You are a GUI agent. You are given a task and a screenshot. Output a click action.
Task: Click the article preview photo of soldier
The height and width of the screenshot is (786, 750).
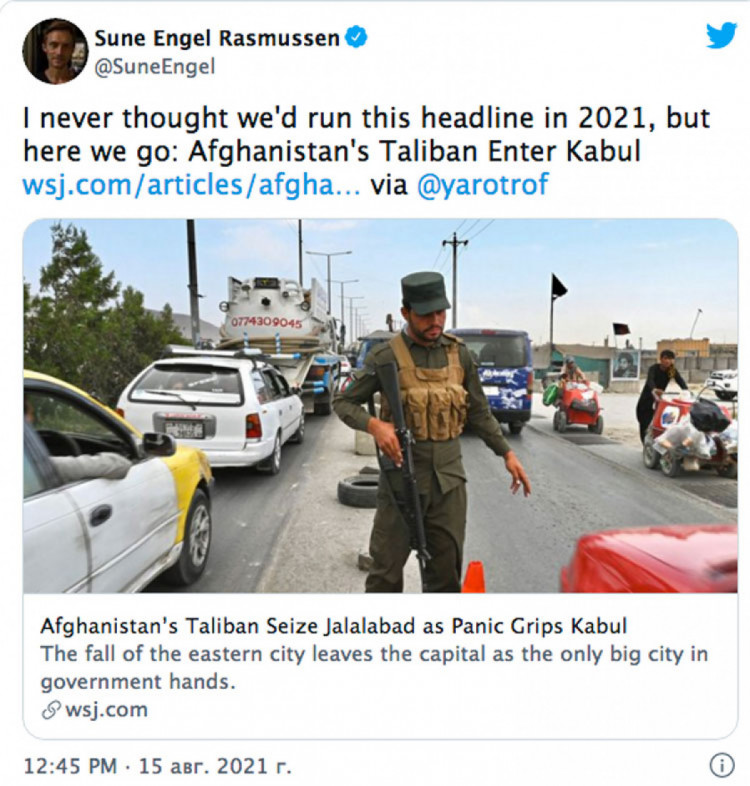tap(381, 406)
